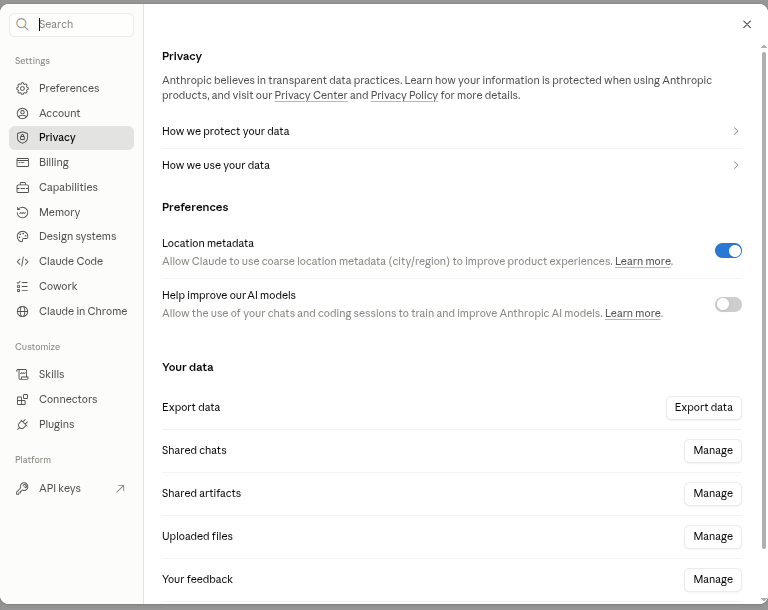Viewport: 768px width, 610px height.
Task: Click the Help improve our AI models label
Action: pyautogui.click(x=229, y=295)
